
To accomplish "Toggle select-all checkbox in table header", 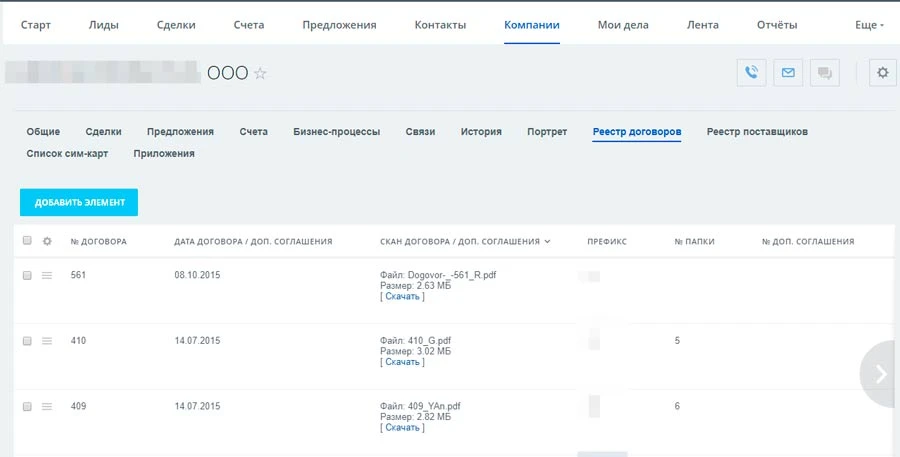I will click(27, 241).
